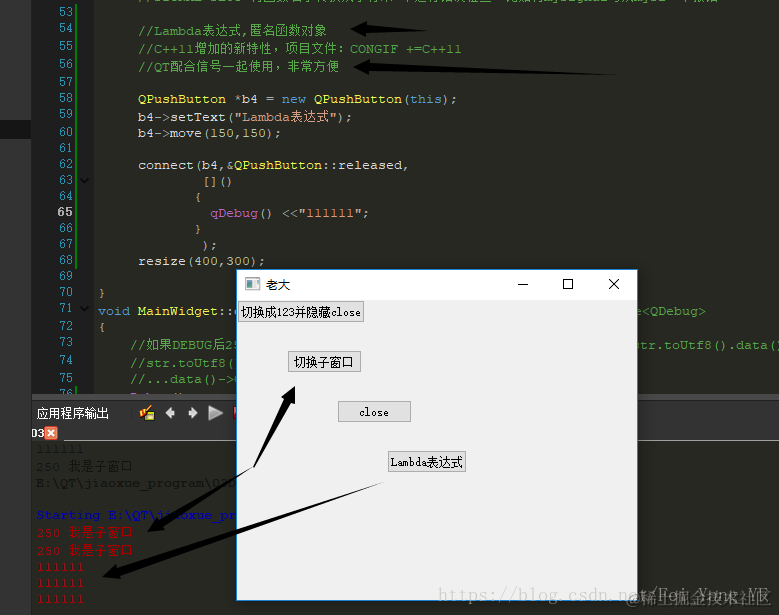This screenshot has width=779, height=615.
Task: Collapse the function fold at line 71
Action: 84,309
